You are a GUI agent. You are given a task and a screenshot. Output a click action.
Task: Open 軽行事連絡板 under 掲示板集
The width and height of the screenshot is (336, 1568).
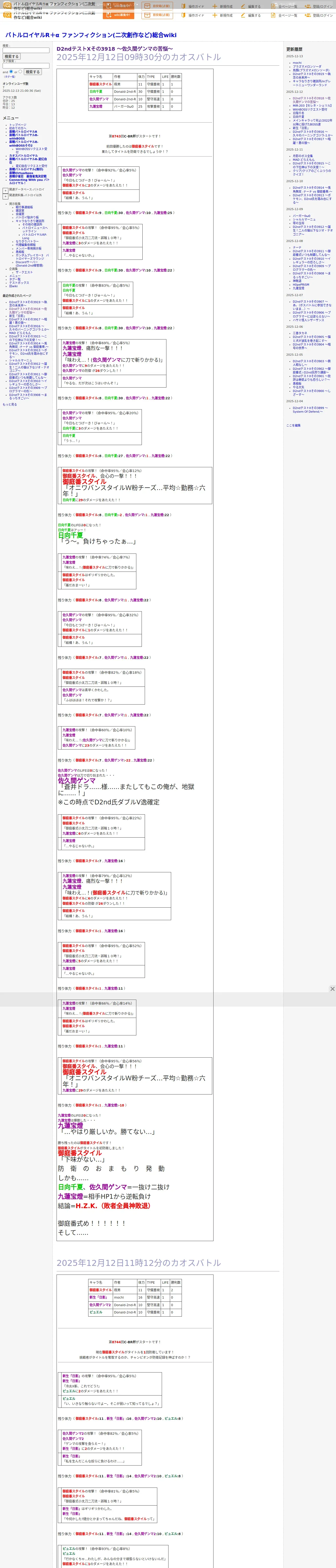coord(24,207)
